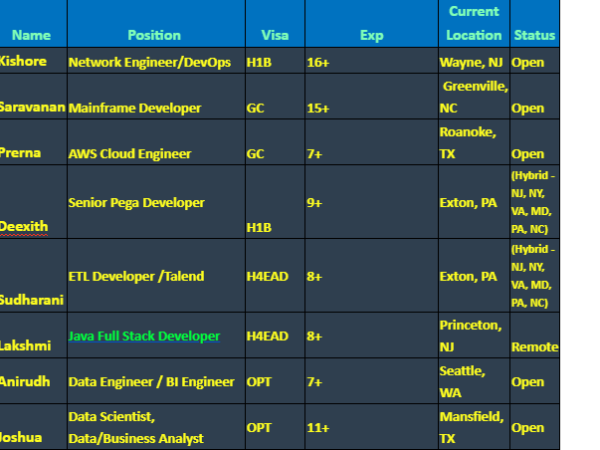The width and height of the screenshot is (600, 450).
Task: Select Joshua's Open status cell
Action: tap(535, 427)
